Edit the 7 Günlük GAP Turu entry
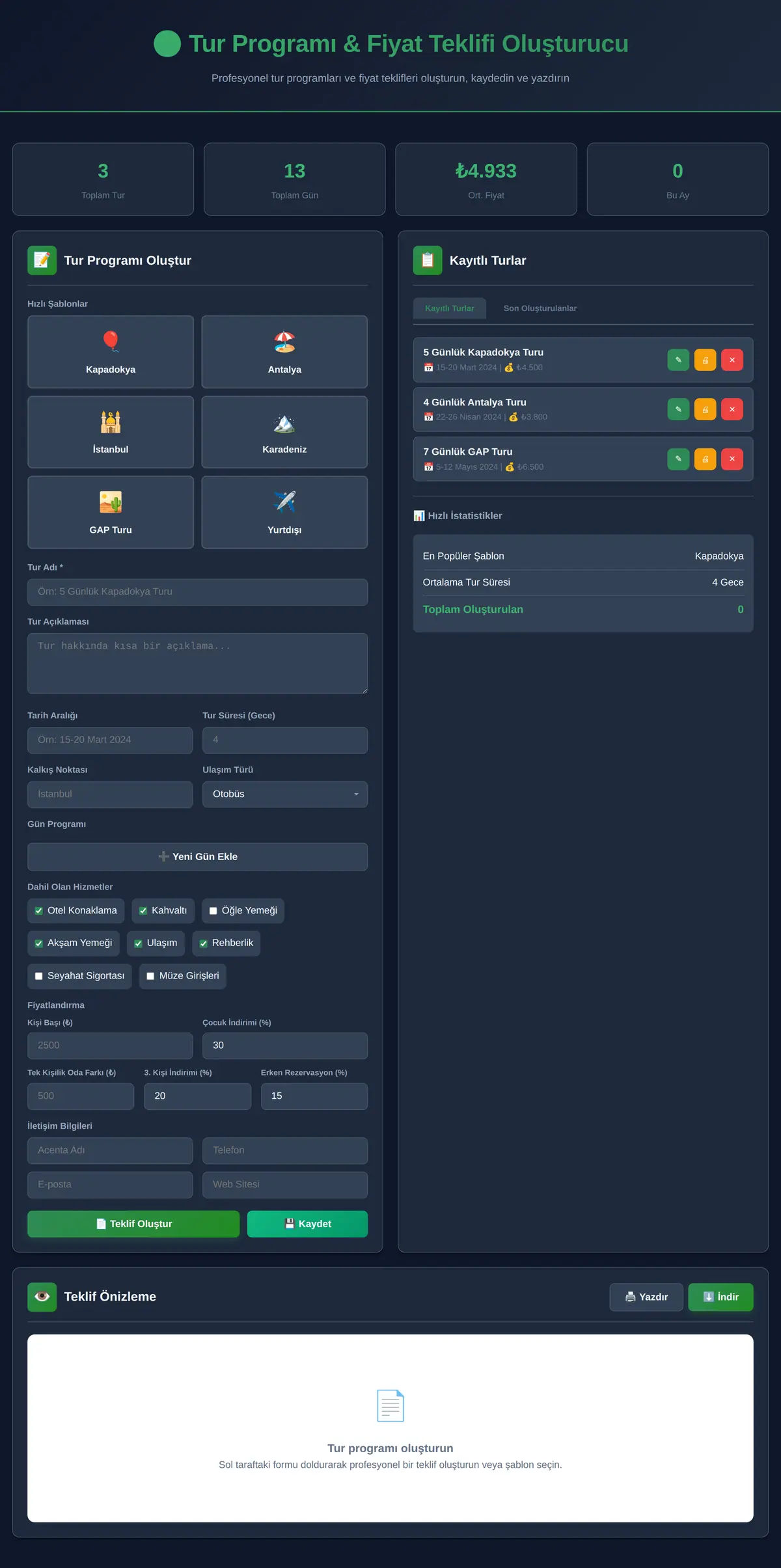The image size is (781, 1568). 678,459
